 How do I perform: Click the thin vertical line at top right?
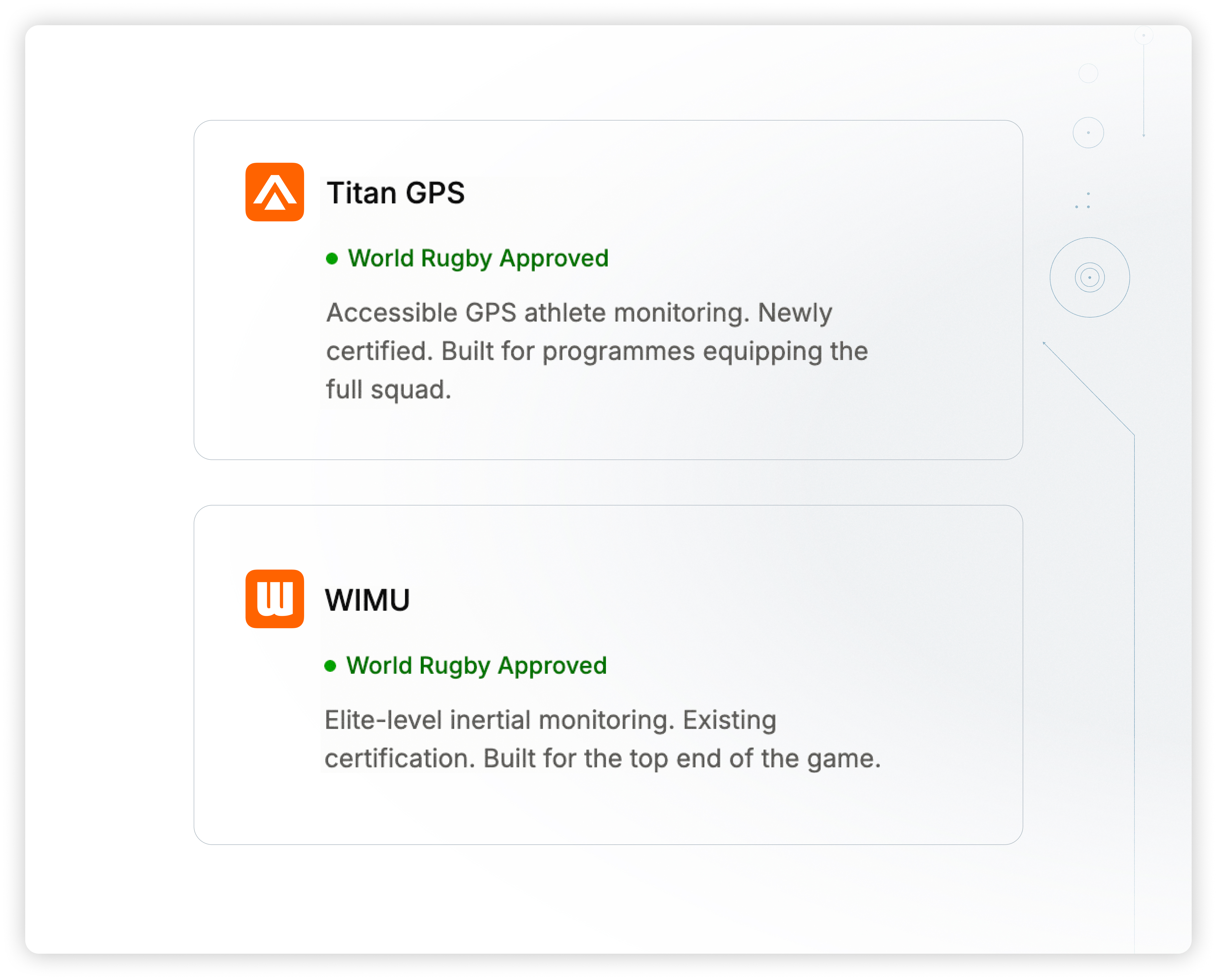coord(1144,90)
